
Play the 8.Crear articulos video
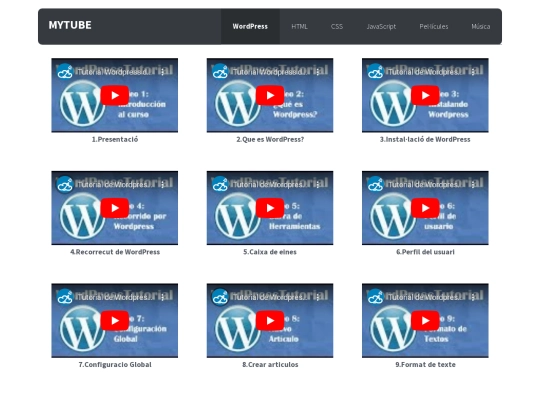270,321
